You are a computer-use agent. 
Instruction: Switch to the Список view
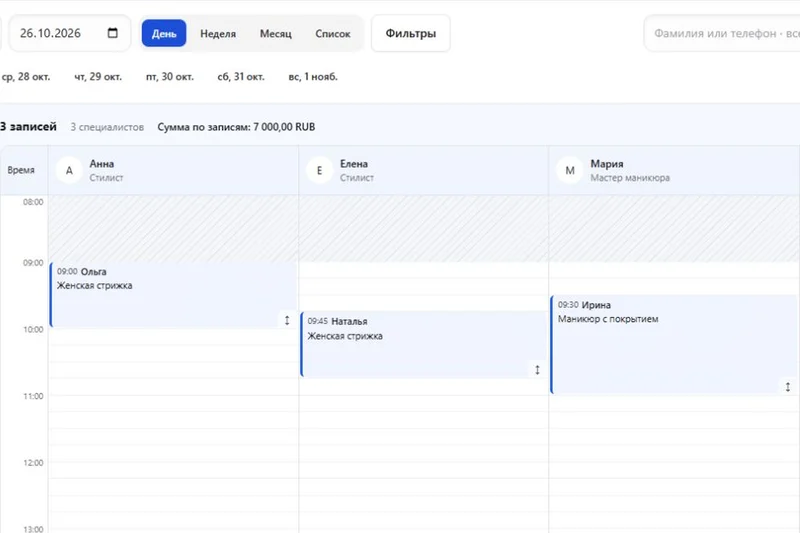[333, 33]
